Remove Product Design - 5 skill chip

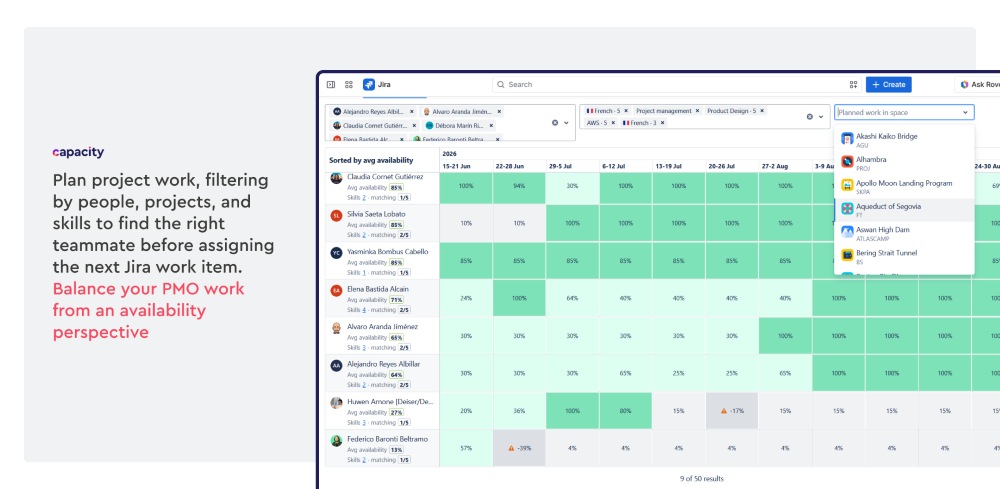[761, 111]
